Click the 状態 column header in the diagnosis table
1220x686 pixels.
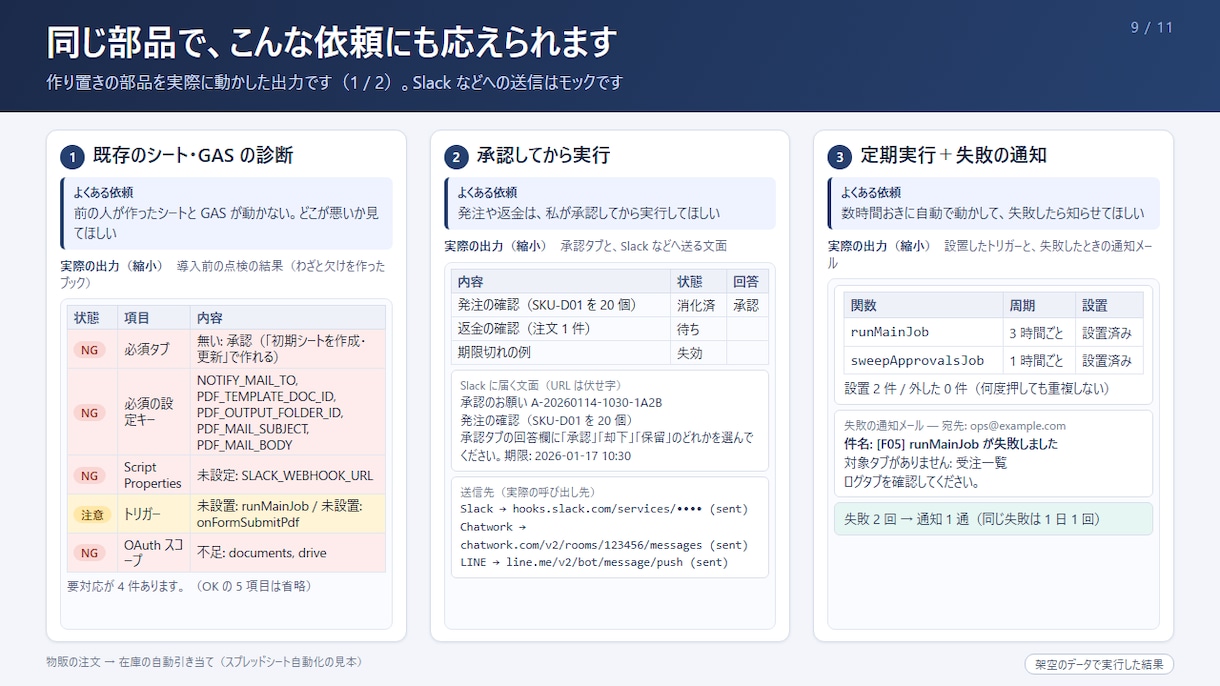click(x=93, y=318)
